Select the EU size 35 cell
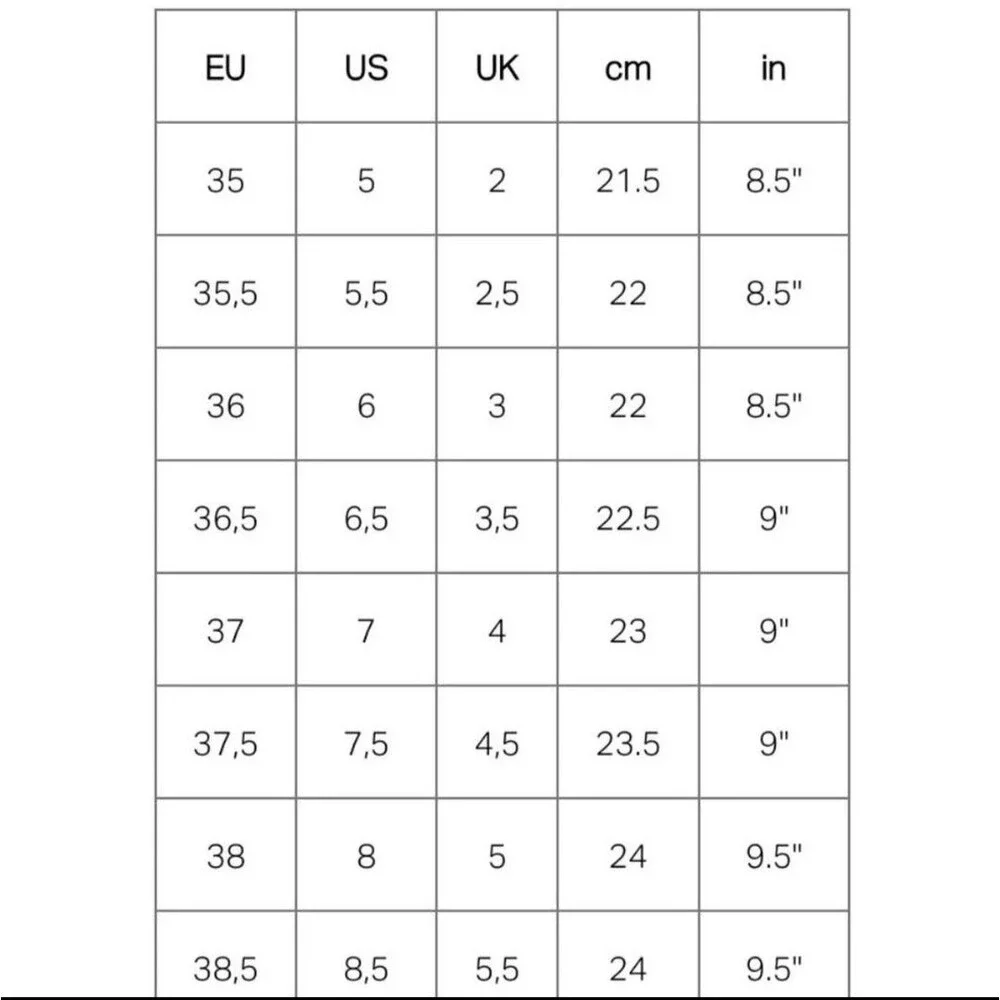Screen dimensions: 1000x1000 point(226,179)
